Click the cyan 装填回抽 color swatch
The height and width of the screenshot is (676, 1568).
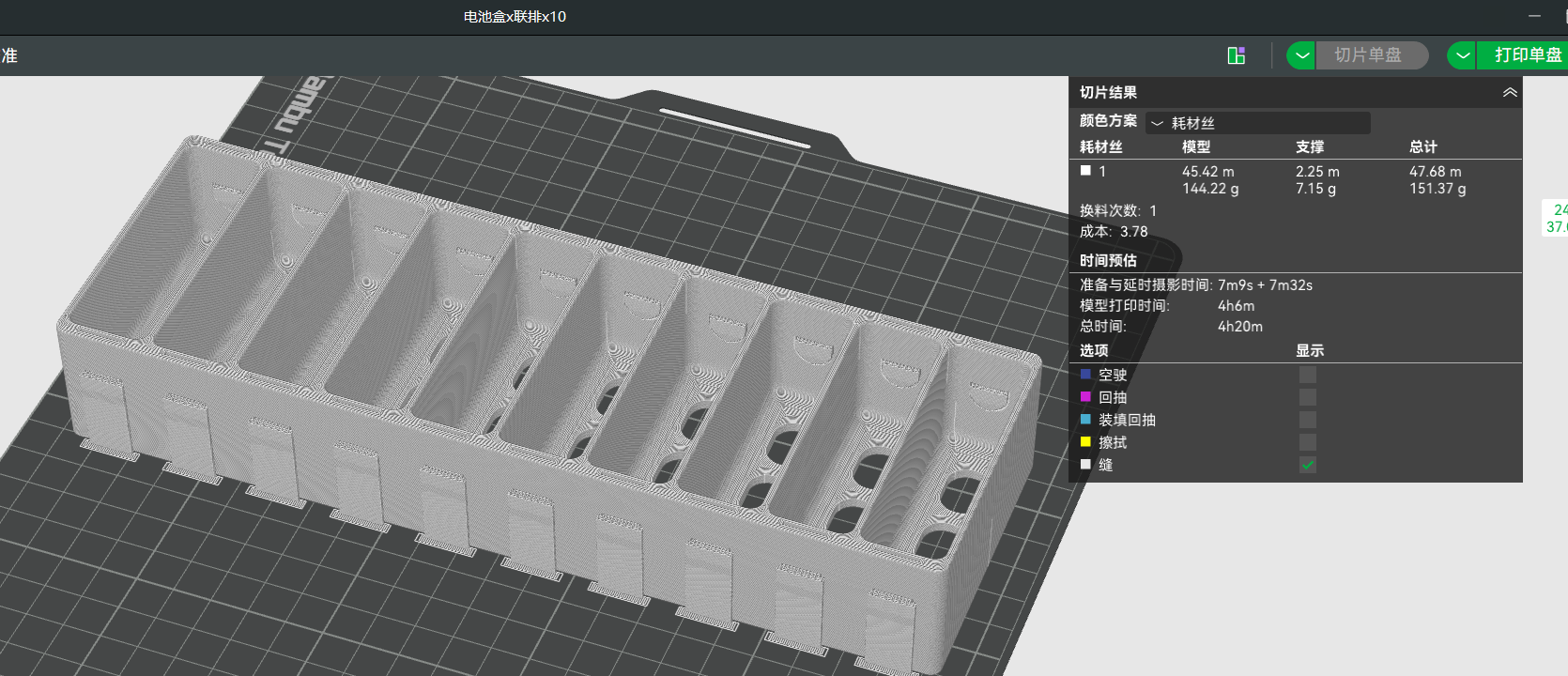[1085, 419]
